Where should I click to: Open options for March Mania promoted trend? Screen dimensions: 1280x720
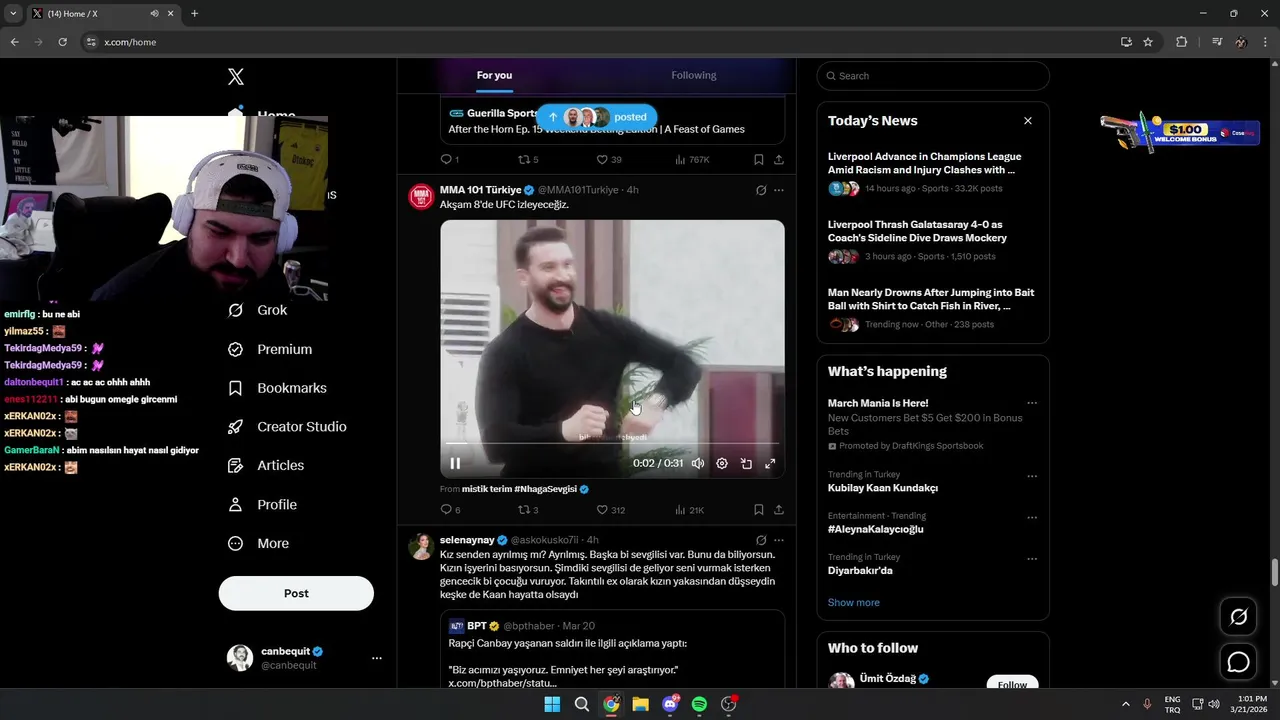pyautogui.click(x=1032, y=404)
